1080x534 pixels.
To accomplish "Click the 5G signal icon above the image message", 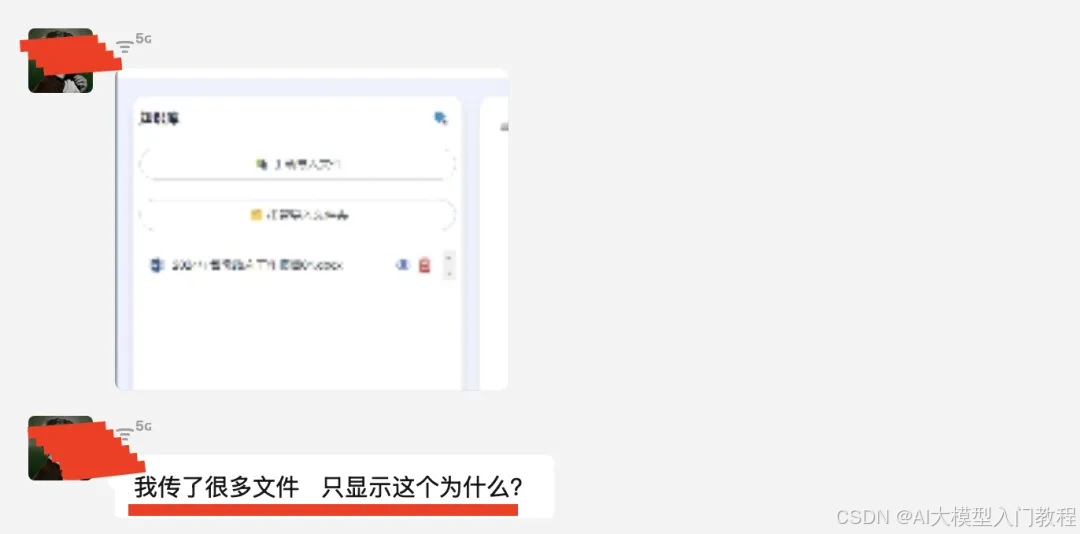I will [133, 43].
